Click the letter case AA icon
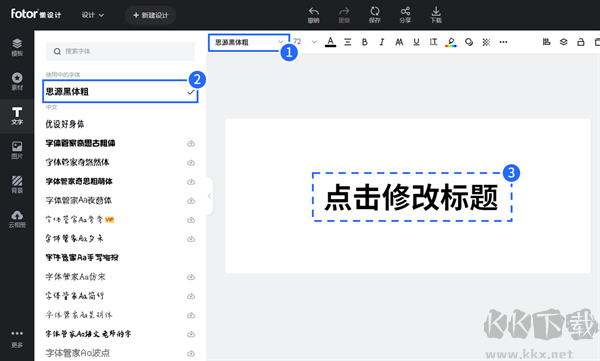The width and height of the screenshot is (600, 361). (x=399, y=42)
